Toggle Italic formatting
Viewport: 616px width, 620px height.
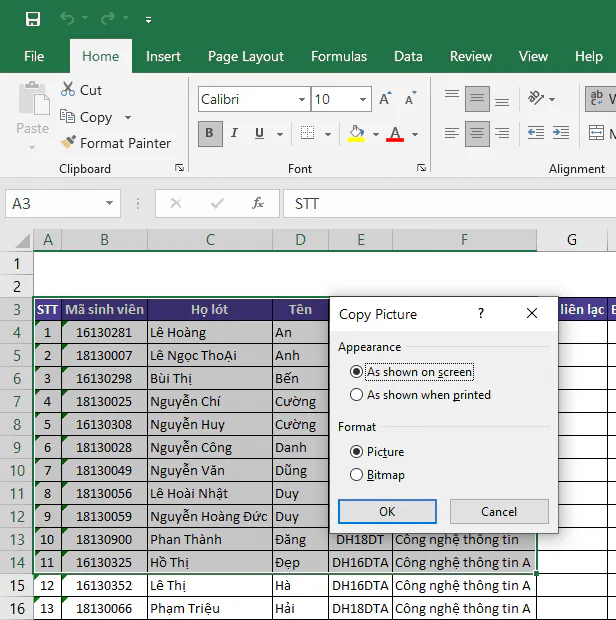click(234, 133)
